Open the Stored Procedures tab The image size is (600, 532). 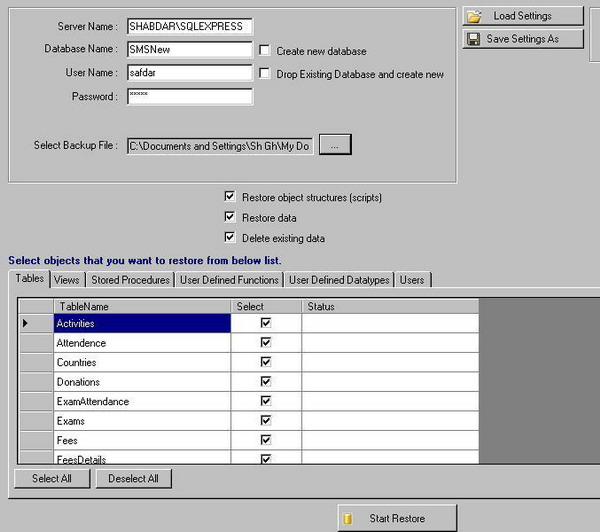(x=131, y=280)
